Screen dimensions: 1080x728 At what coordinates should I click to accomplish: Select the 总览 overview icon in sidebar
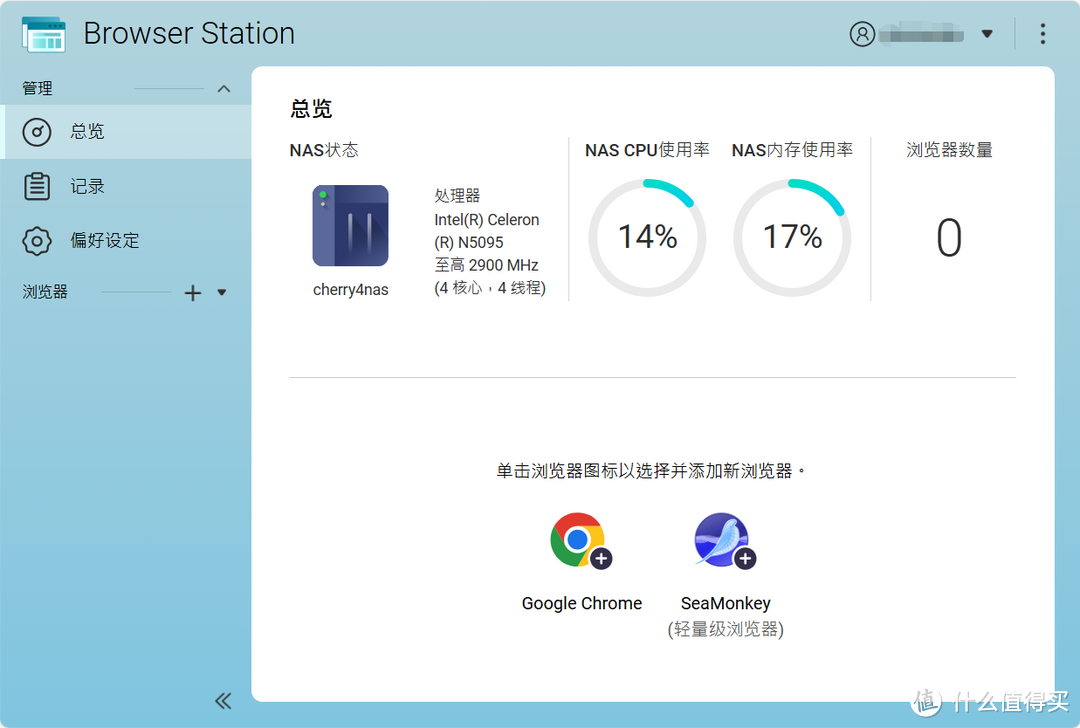click(x=36, y=131)
